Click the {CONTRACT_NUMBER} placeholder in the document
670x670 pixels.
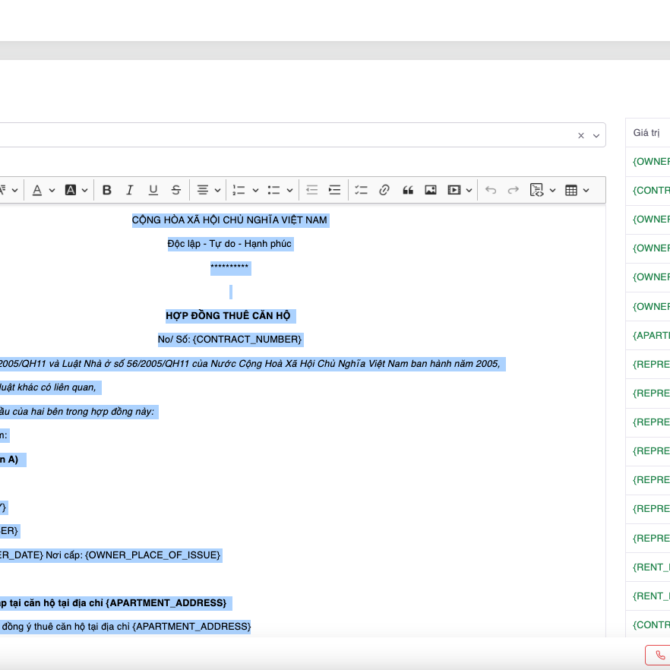click(x=247, y=340)
